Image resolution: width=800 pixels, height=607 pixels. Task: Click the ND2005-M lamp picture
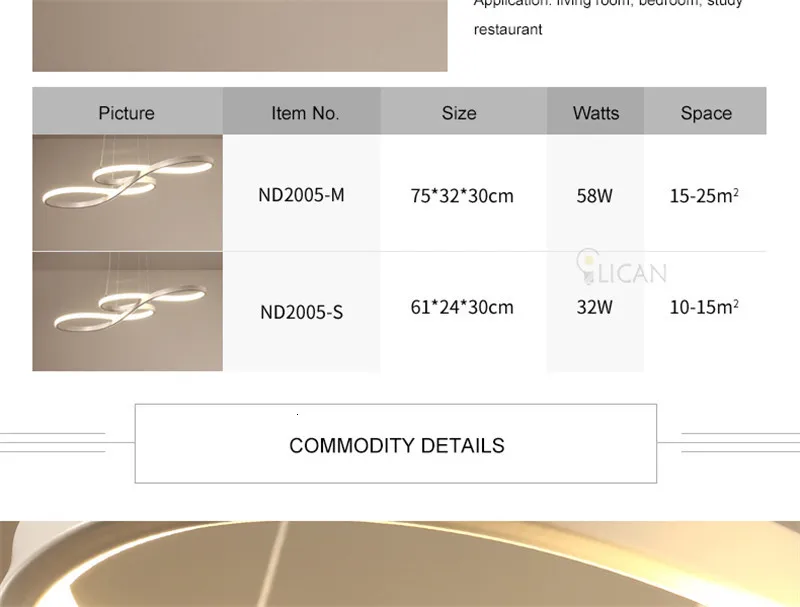click(128, 193)
